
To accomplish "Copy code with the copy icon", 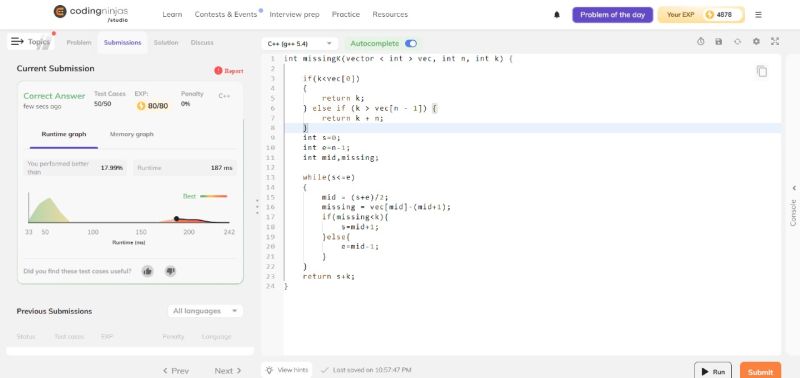I will pyautogui.click(x=762, y=71).
